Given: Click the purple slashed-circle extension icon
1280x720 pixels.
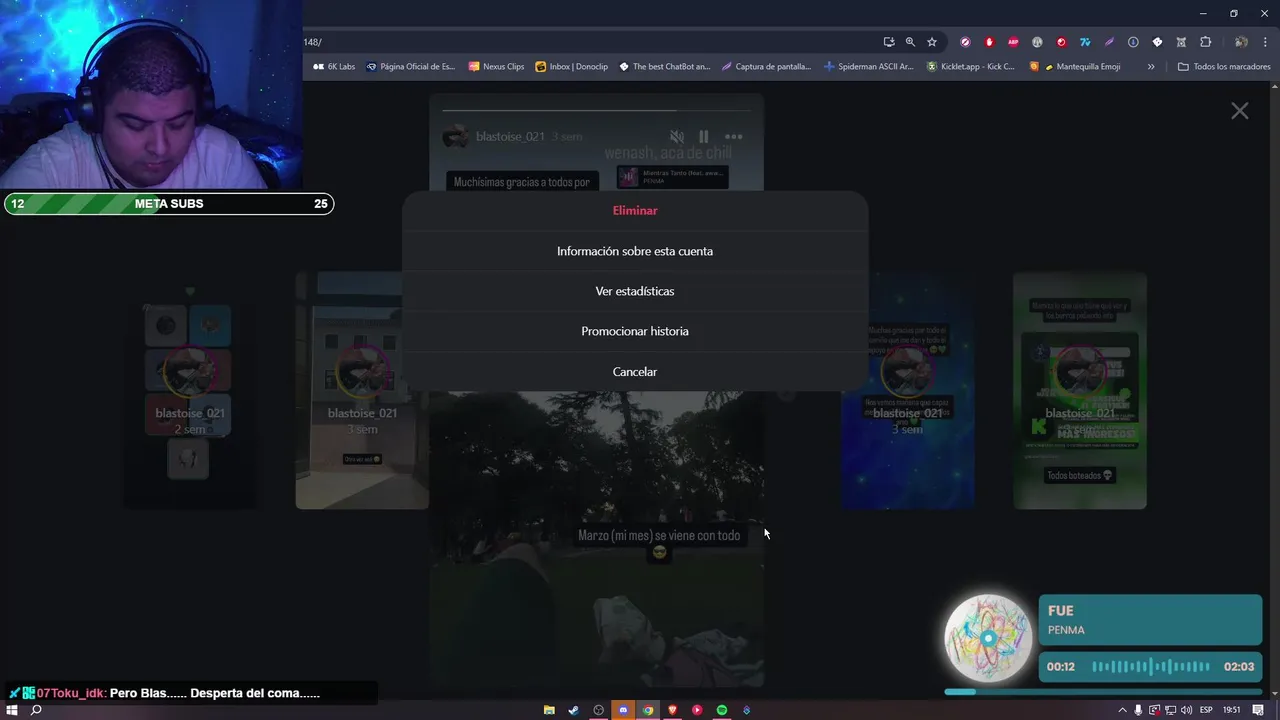Looking at the screenshot, I should pos(965,42).
